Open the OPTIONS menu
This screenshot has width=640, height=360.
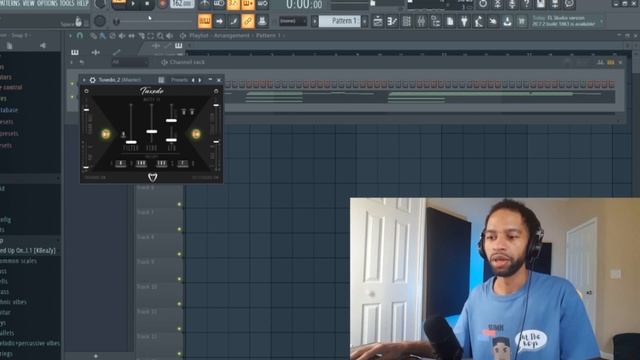tap(47, 3)
